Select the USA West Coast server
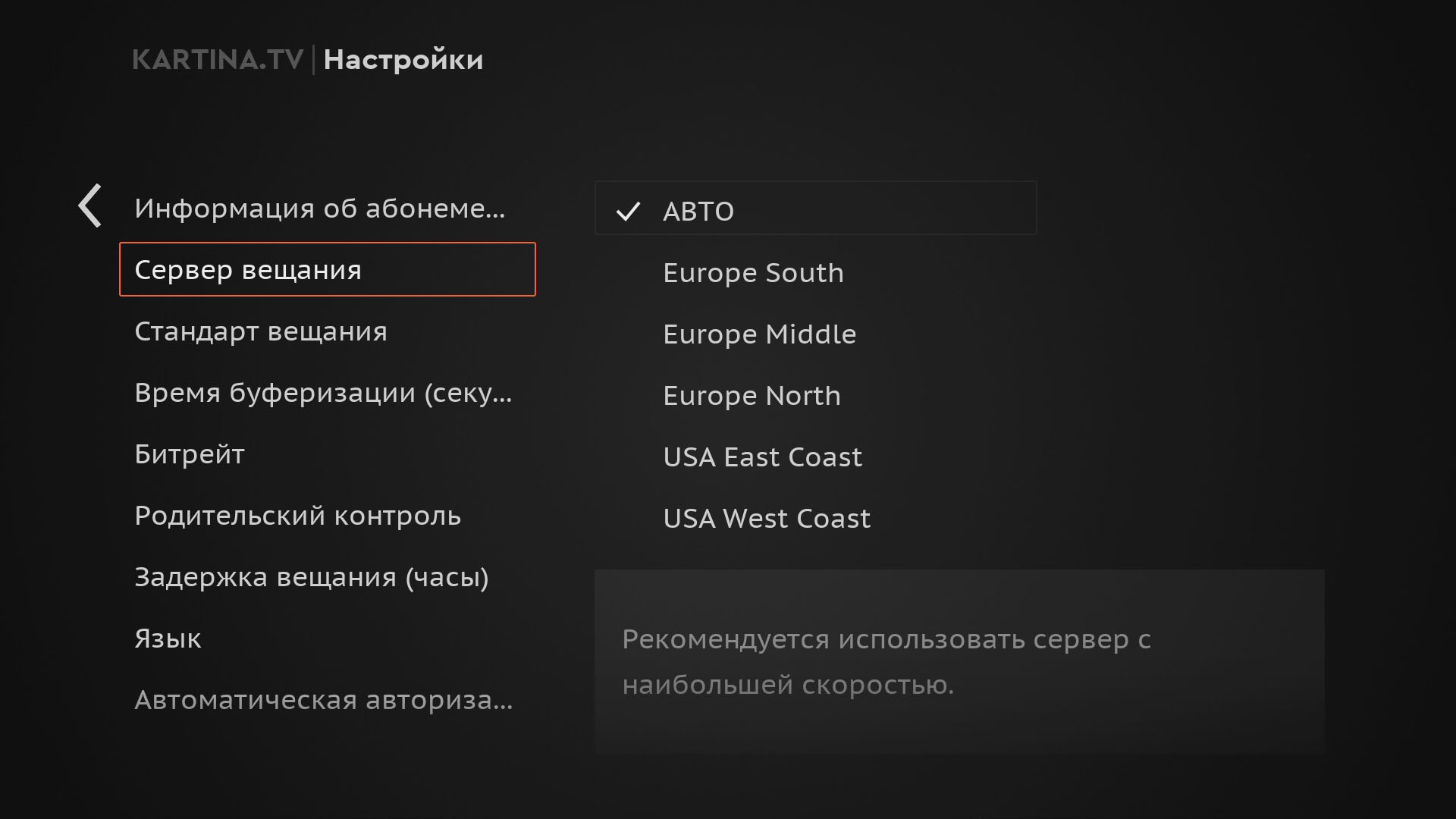This screenshot has height=819, width=1456. tap(767, 518)
